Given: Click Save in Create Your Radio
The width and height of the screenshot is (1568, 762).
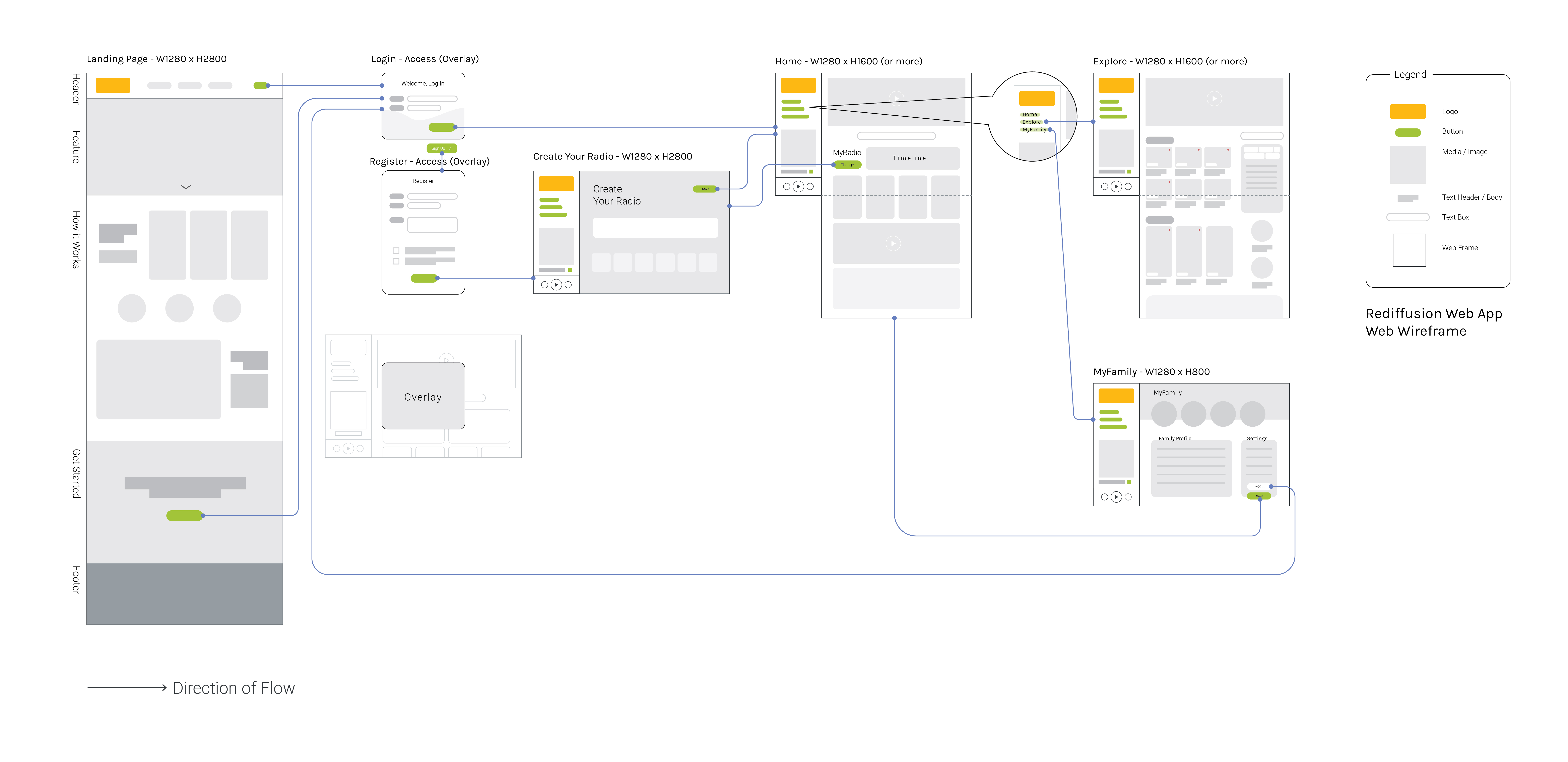Looking at the screenshot, I should (x=706, y=189).
